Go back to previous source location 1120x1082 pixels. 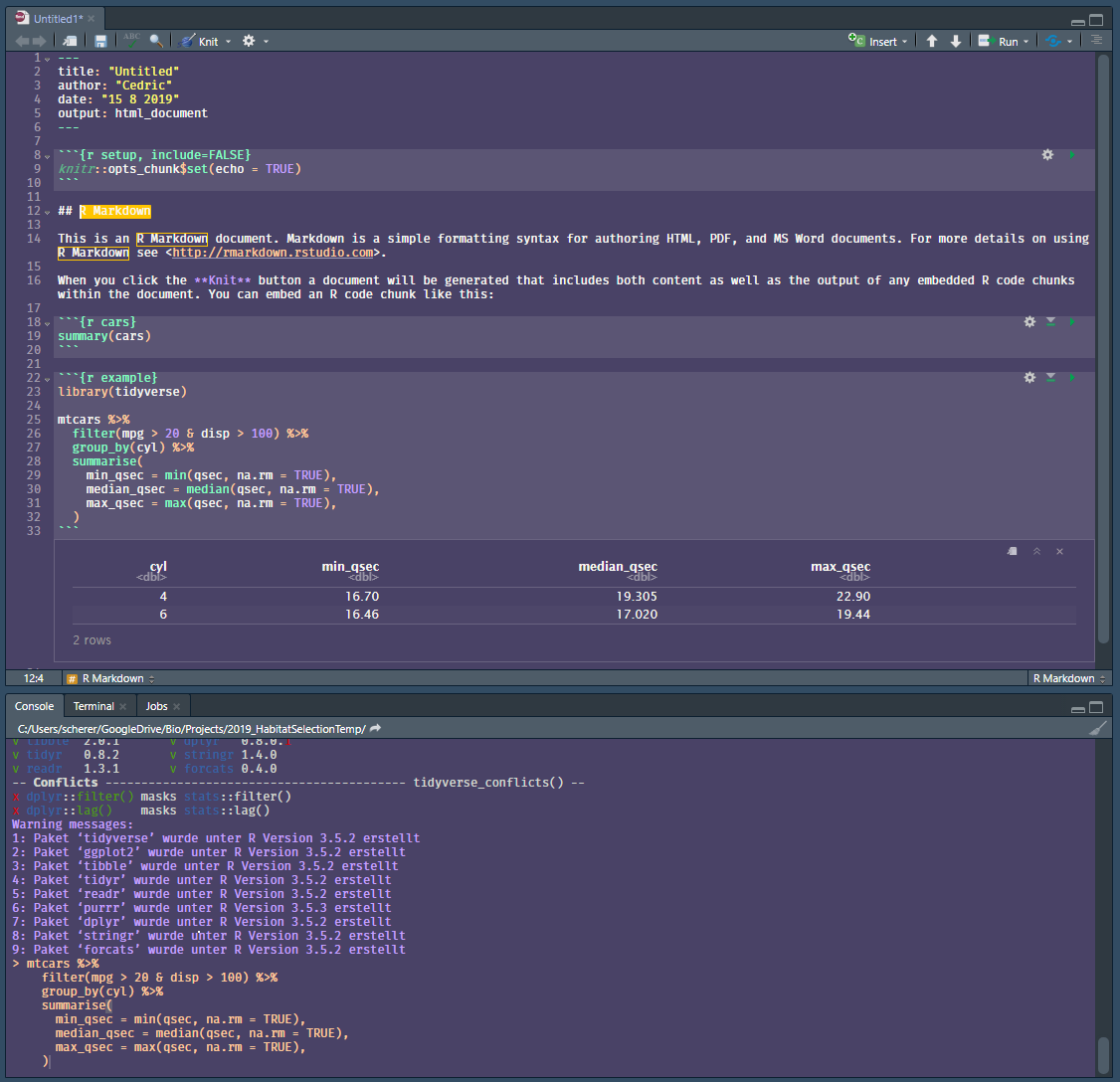(22, 42)
